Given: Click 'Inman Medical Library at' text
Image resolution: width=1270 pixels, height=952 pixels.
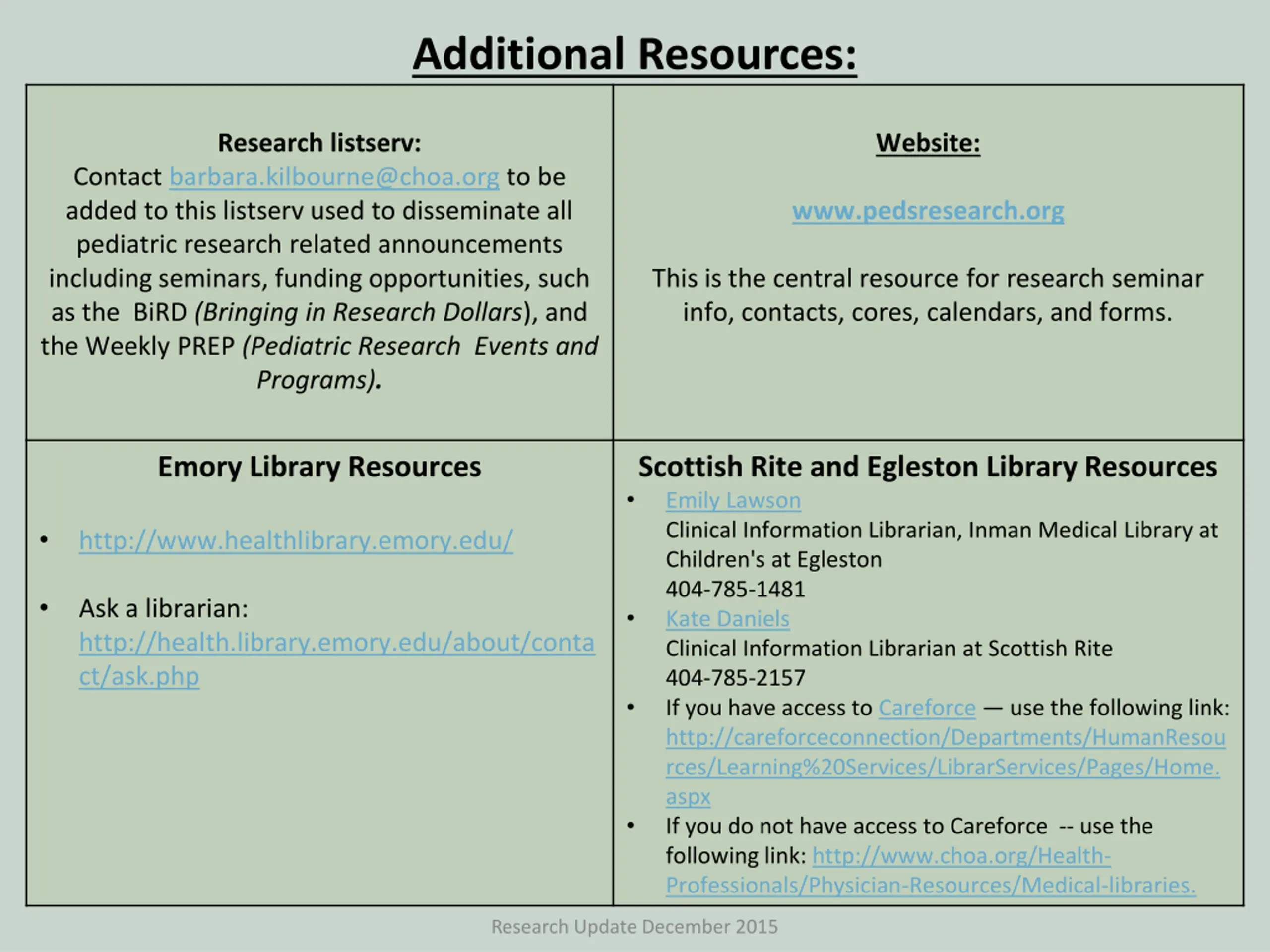Looking at the screenshot, I should 1093,530.
